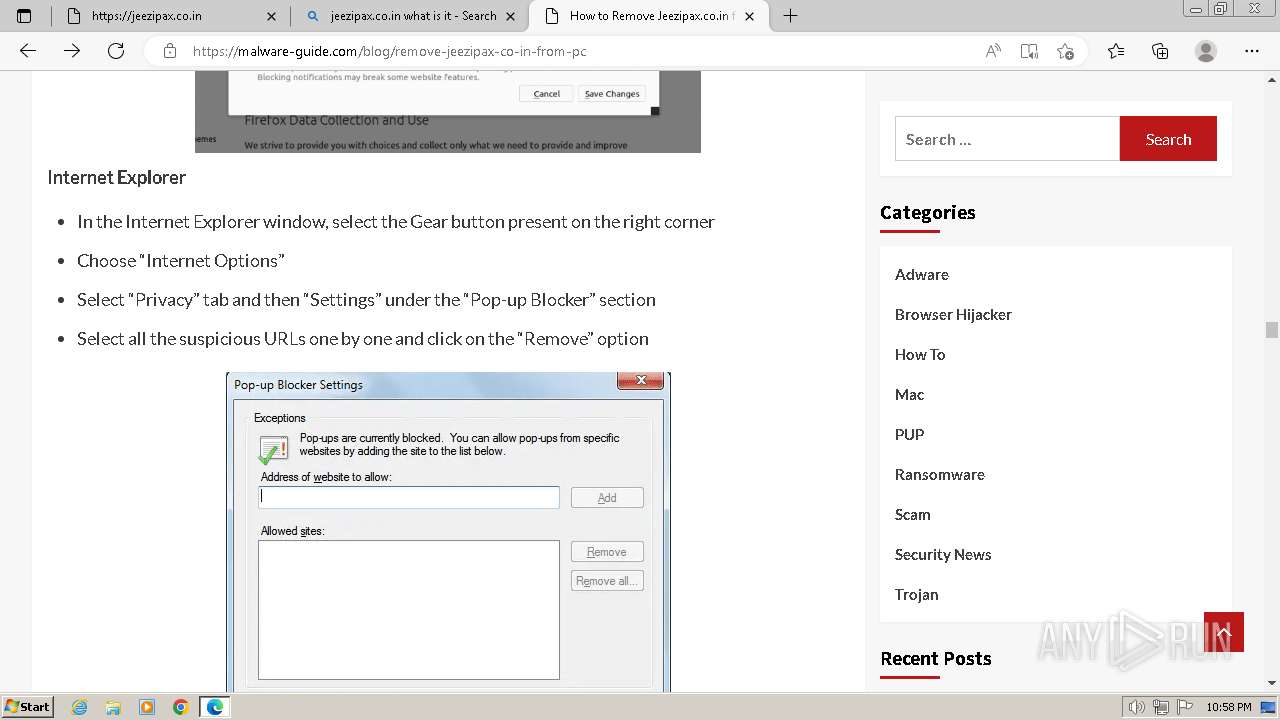Open Read aloud icon in address bar
Viewport: 1280px width, 720px height.
pyautogui.click(x=993, y=51)
